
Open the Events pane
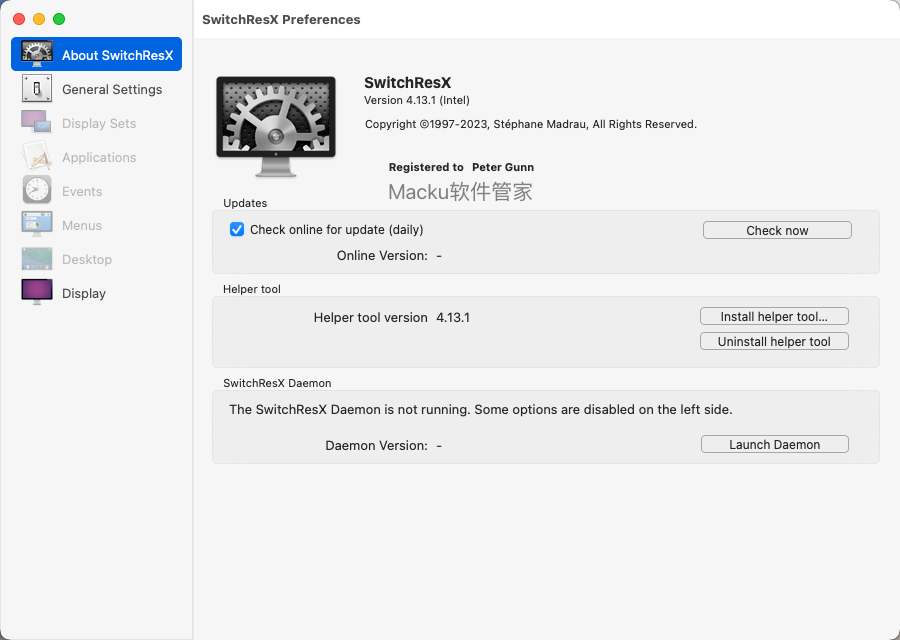pos(82,191)
